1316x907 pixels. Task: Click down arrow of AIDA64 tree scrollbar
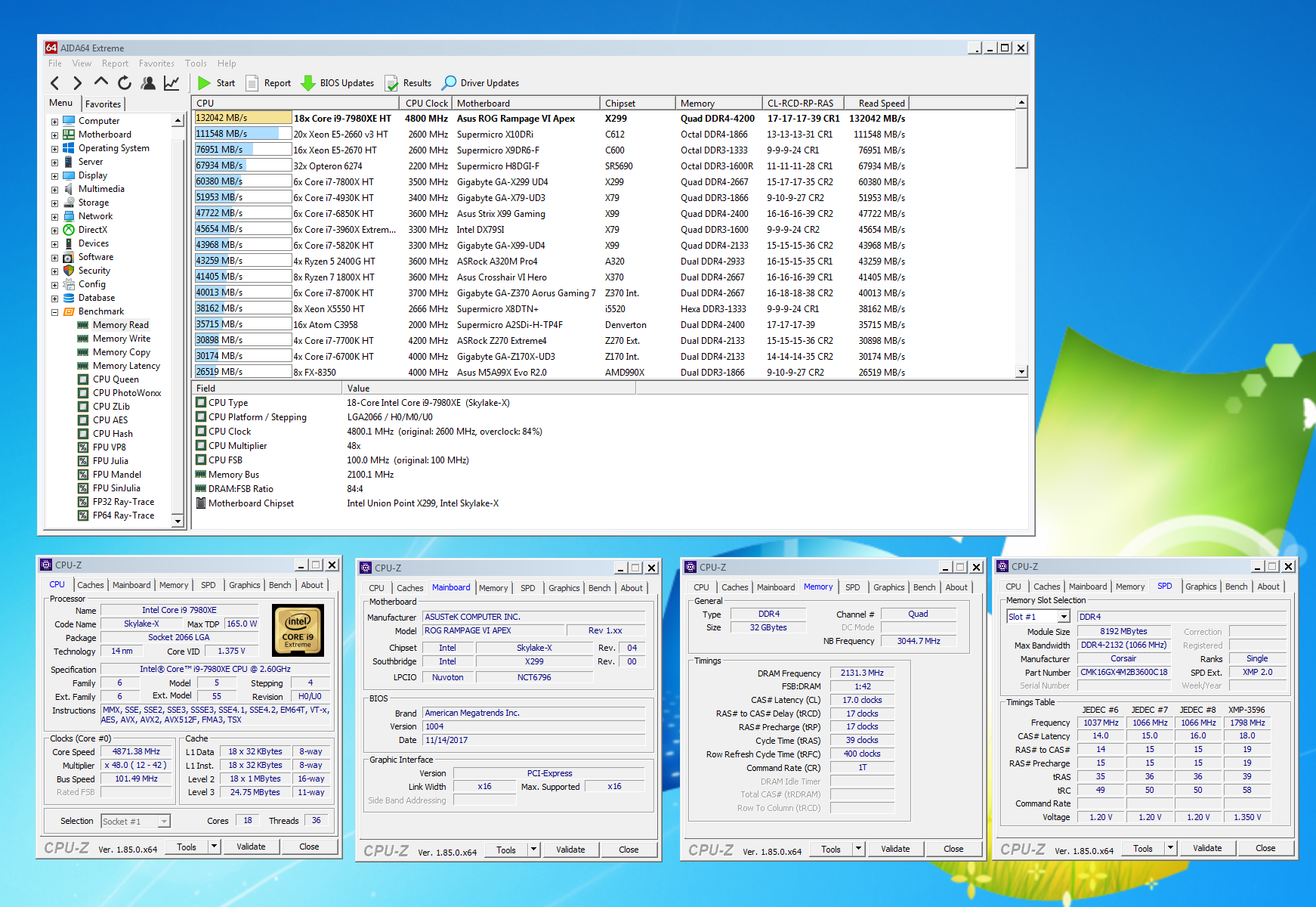pyautogui.click(x=178, y=521)
